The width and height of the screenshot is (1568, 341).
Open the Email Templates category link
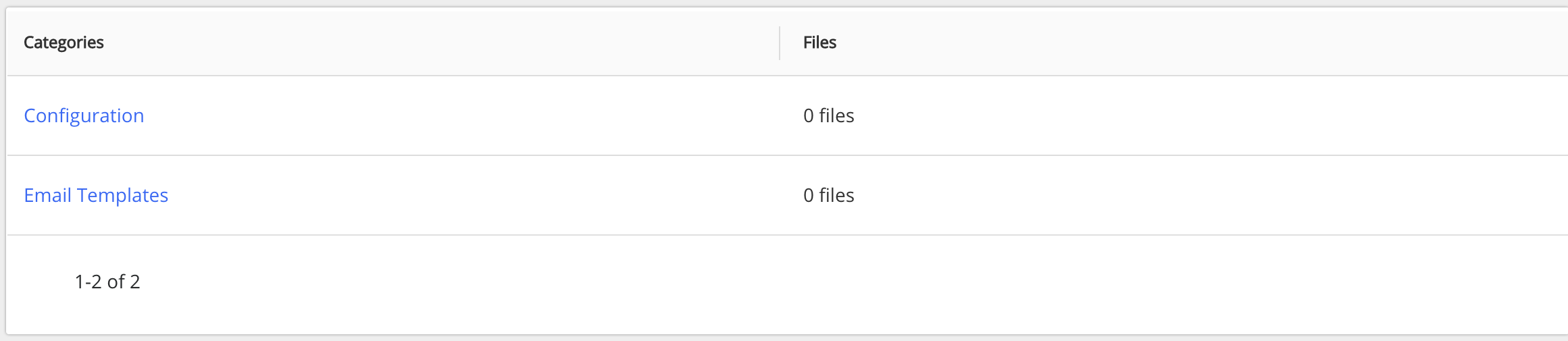[x=96, y=195]
